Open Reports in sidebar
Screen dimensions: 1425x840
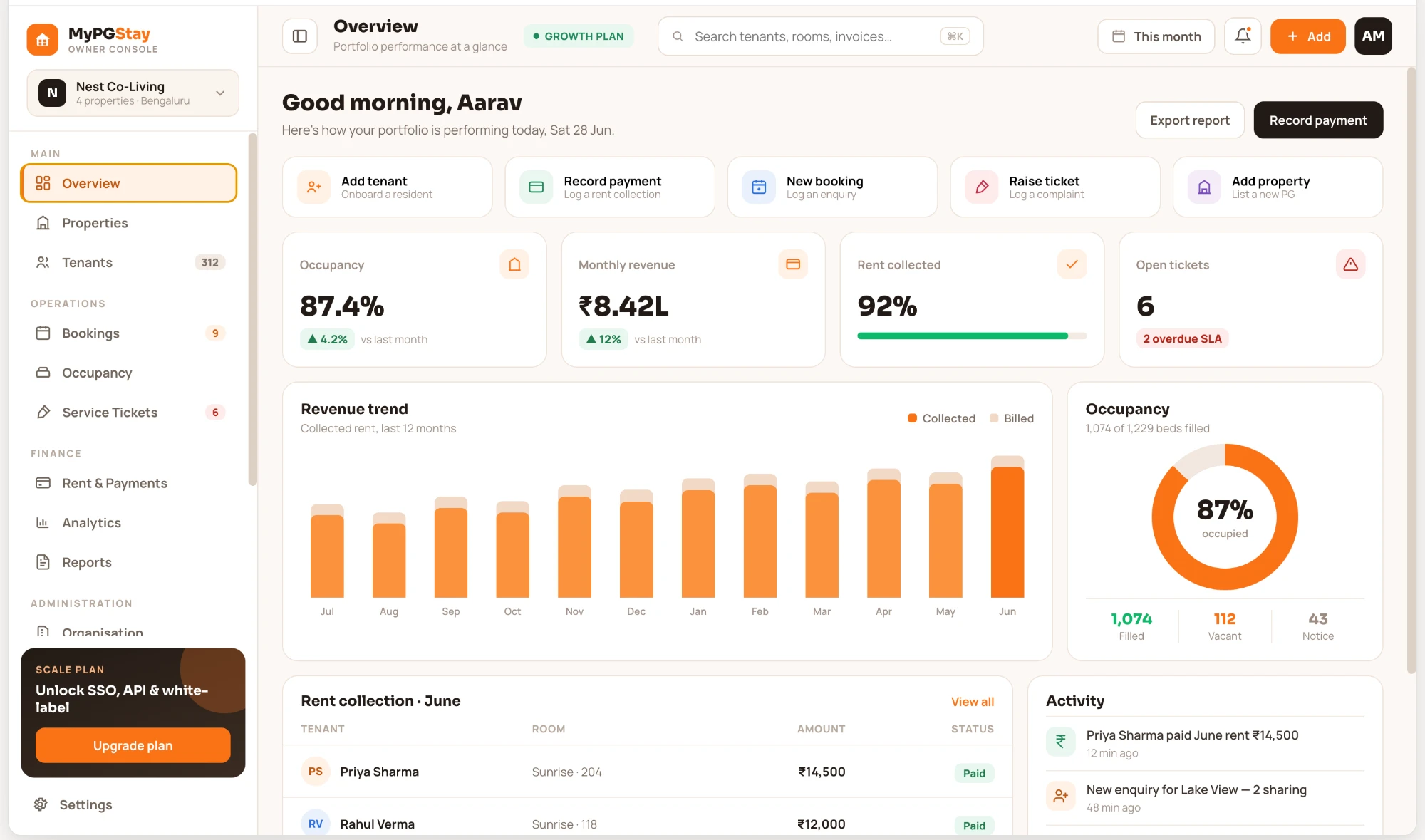point(128,562)
